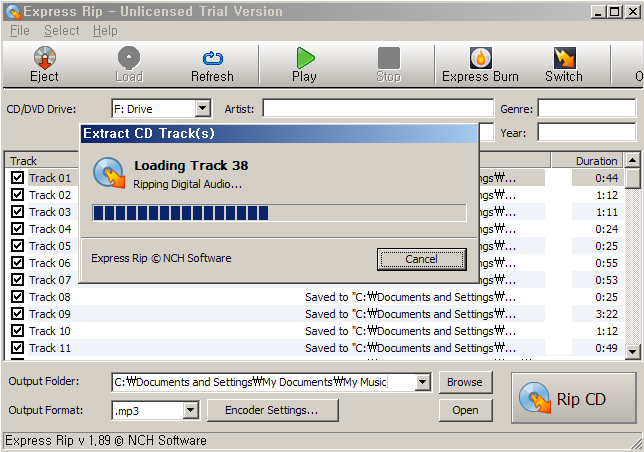Expand the Output Format .mp3 dropdown
The height and width of the screenshot is (452, 644).
point(191,410)
